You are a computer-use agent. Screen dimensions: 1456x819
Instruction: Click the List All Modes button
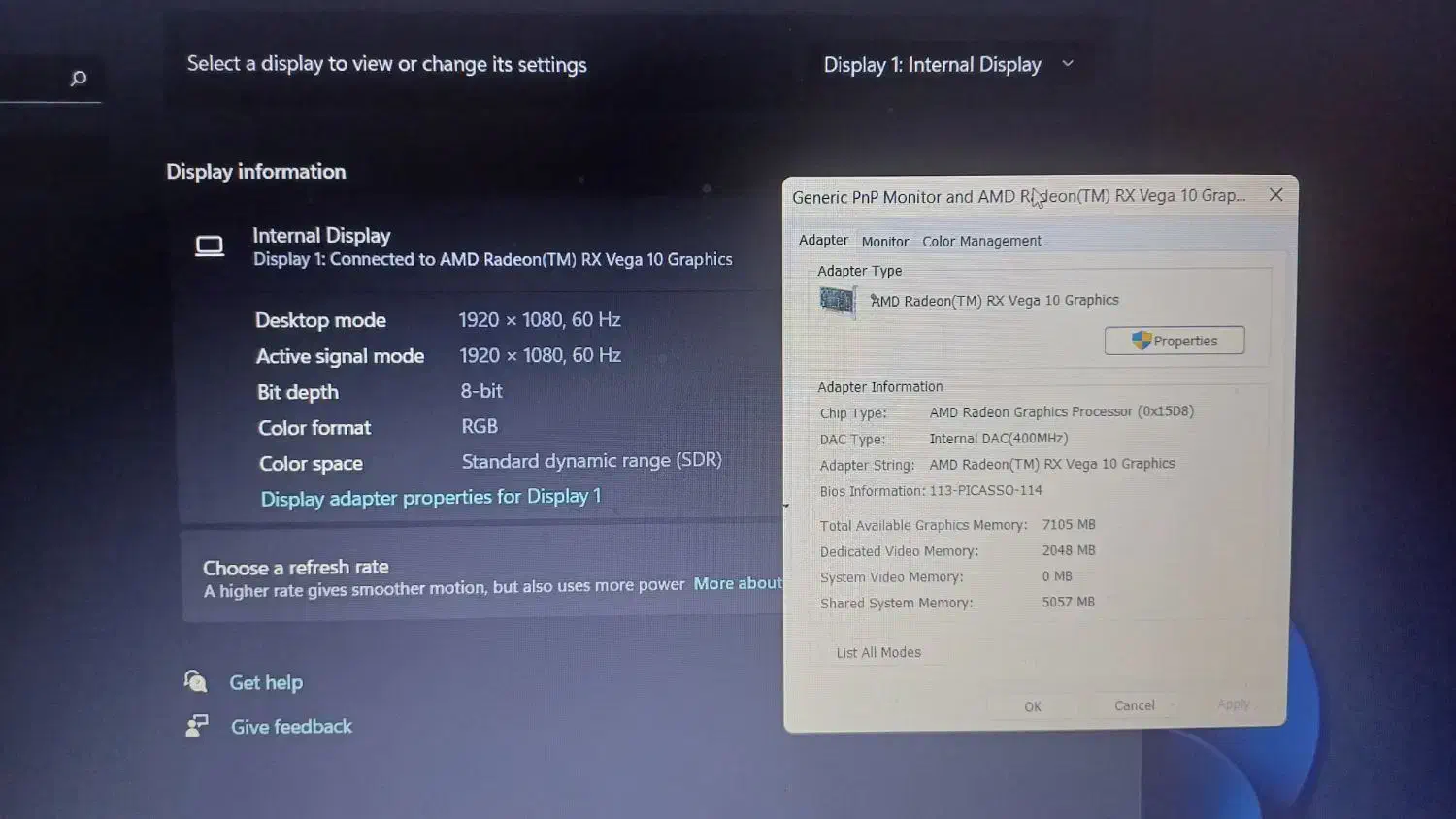coord(878,652)
